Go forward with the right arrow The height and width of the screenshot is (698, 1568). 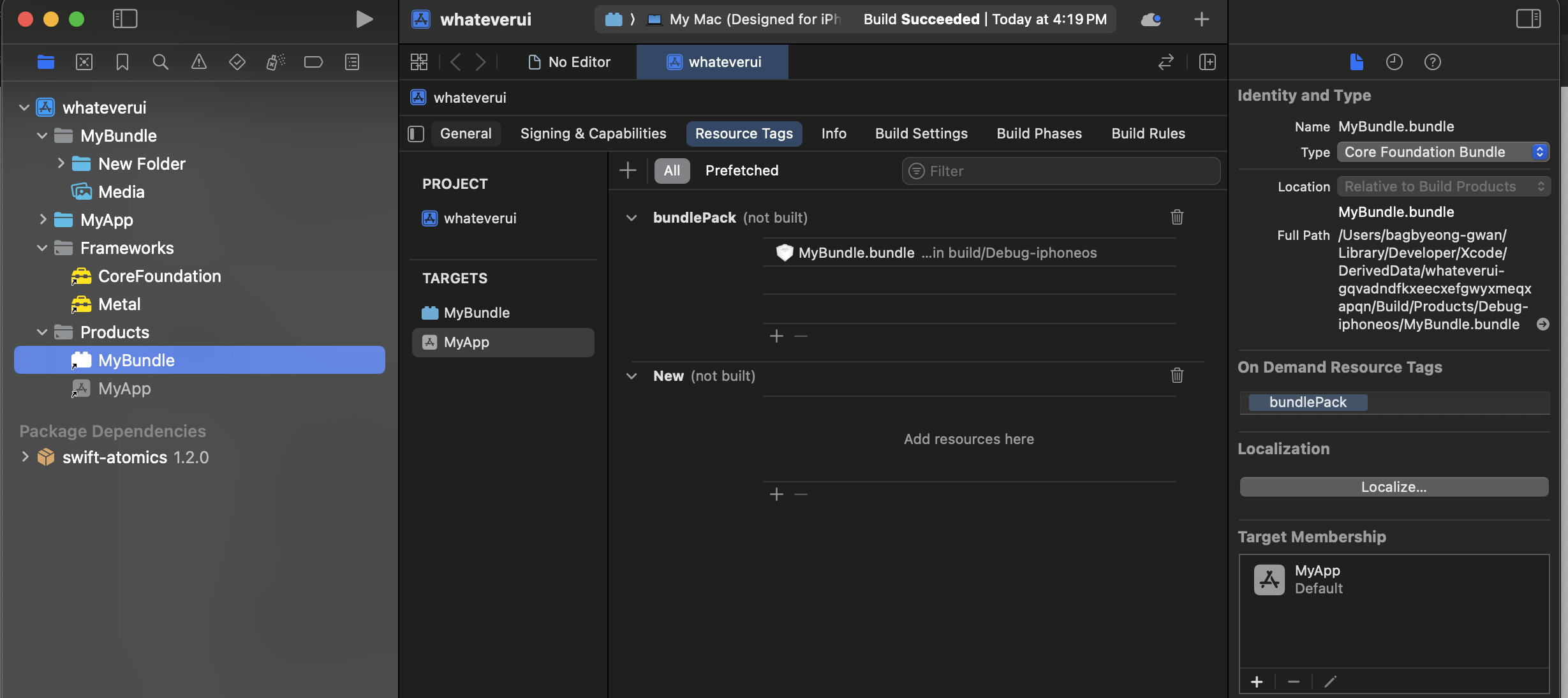pyautogui.click(x=481, y=62)
